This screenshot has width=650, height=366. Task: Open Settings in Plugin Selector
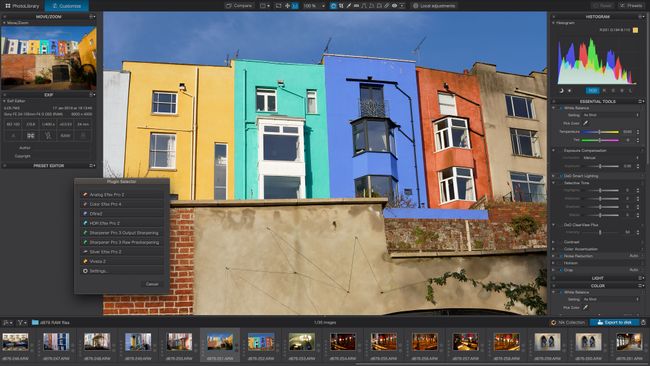pyautogui.click(x=121, y=271)
